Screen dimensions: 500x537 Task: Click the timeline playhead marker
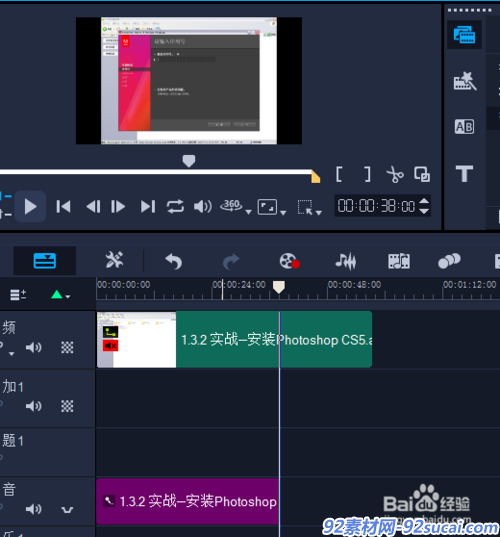[279, 287]
